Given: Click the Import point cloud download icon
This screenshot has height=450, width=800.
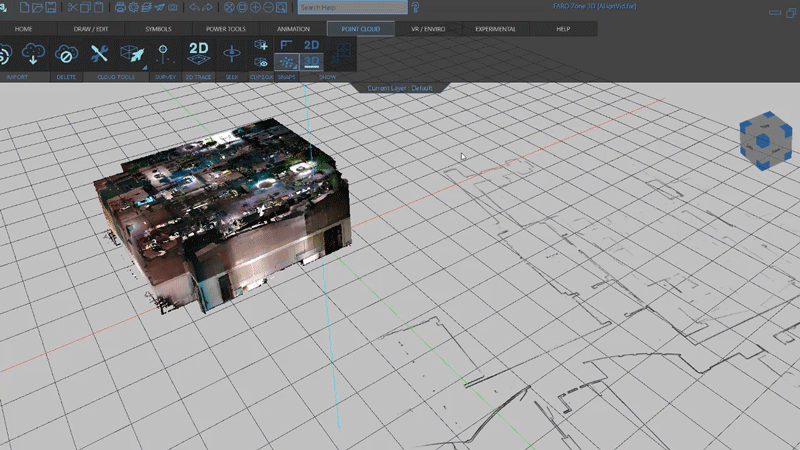Looking at the screenshot, I should [x=33, y=54].
